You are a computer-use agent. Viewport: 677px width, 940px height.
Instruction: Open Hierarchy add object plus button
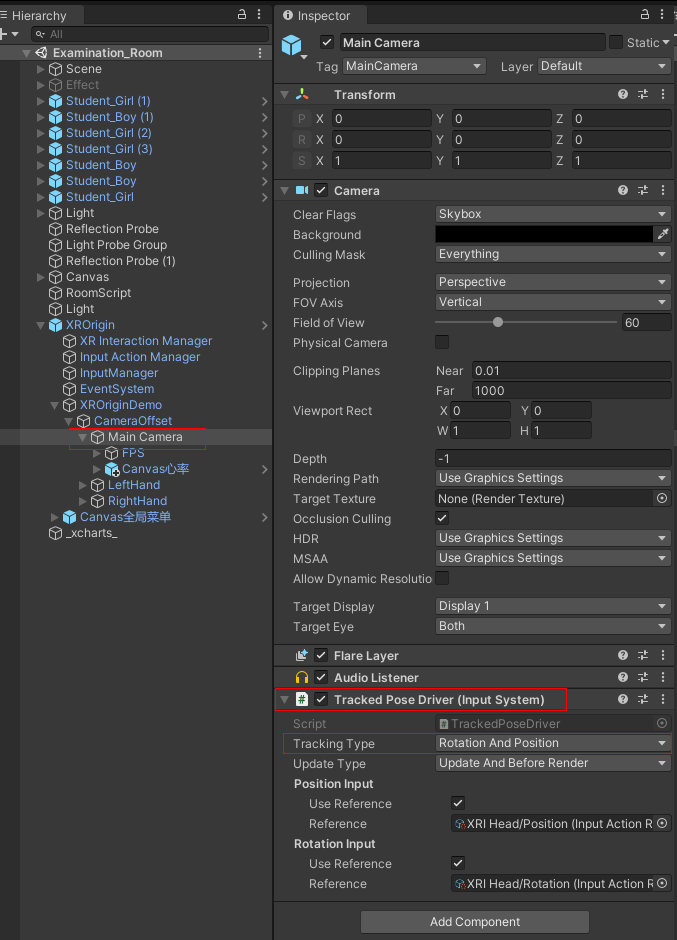point(6,34)
